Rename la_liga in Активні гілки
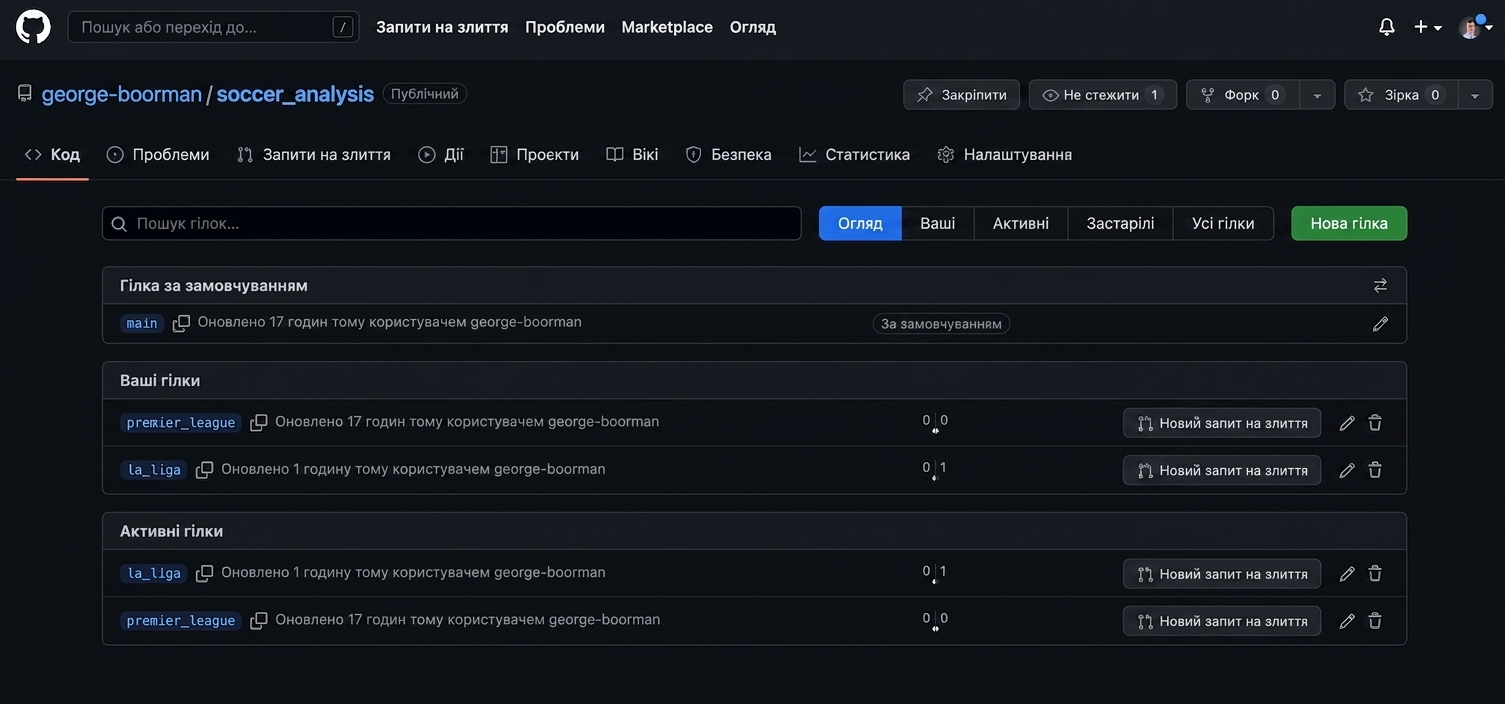Viewport: 1505px width, 704px height. tap(1347, 574)
